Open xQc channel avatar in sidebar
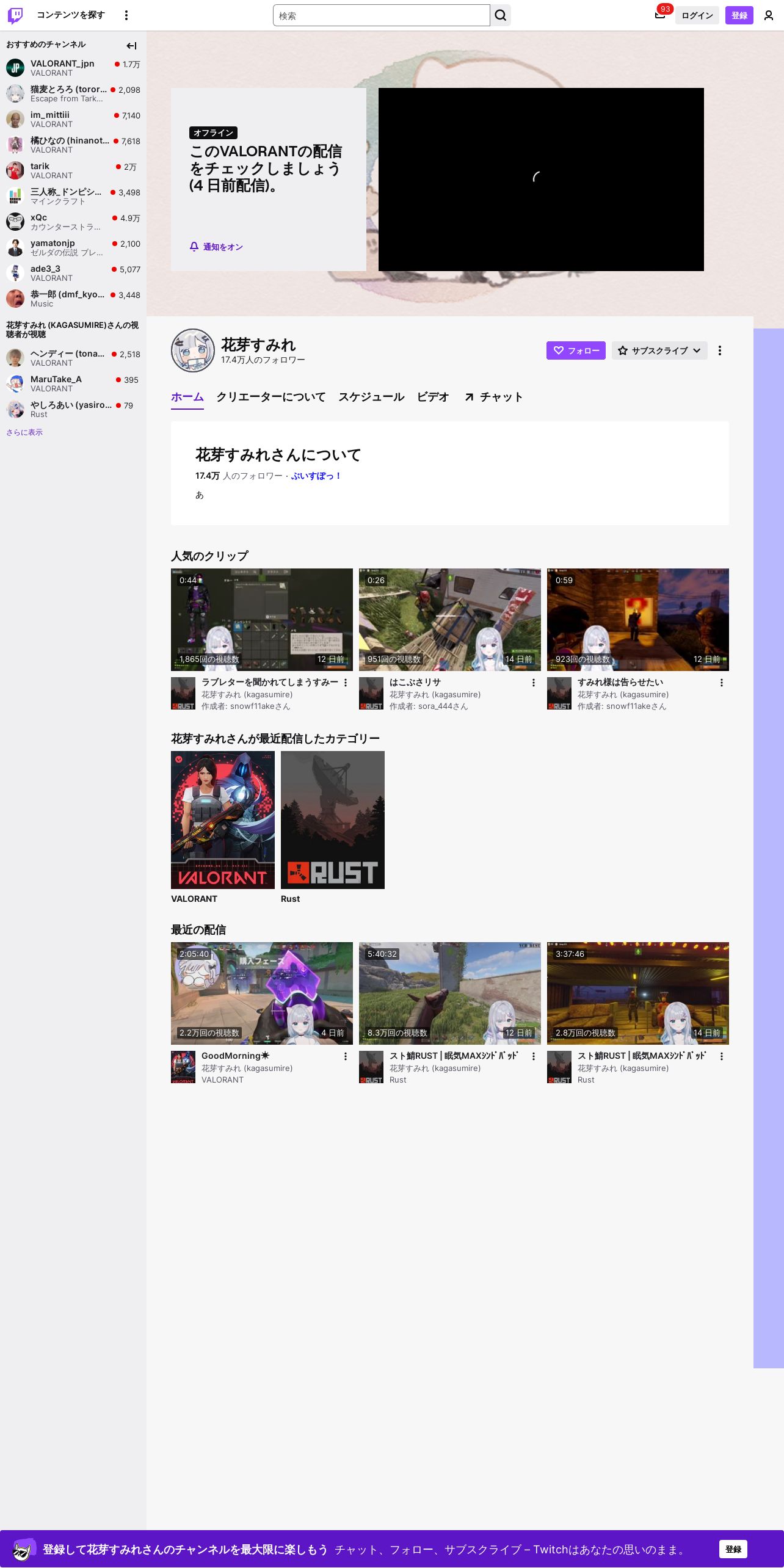The width and height of the screenshot is (784, 1568). 15,222
